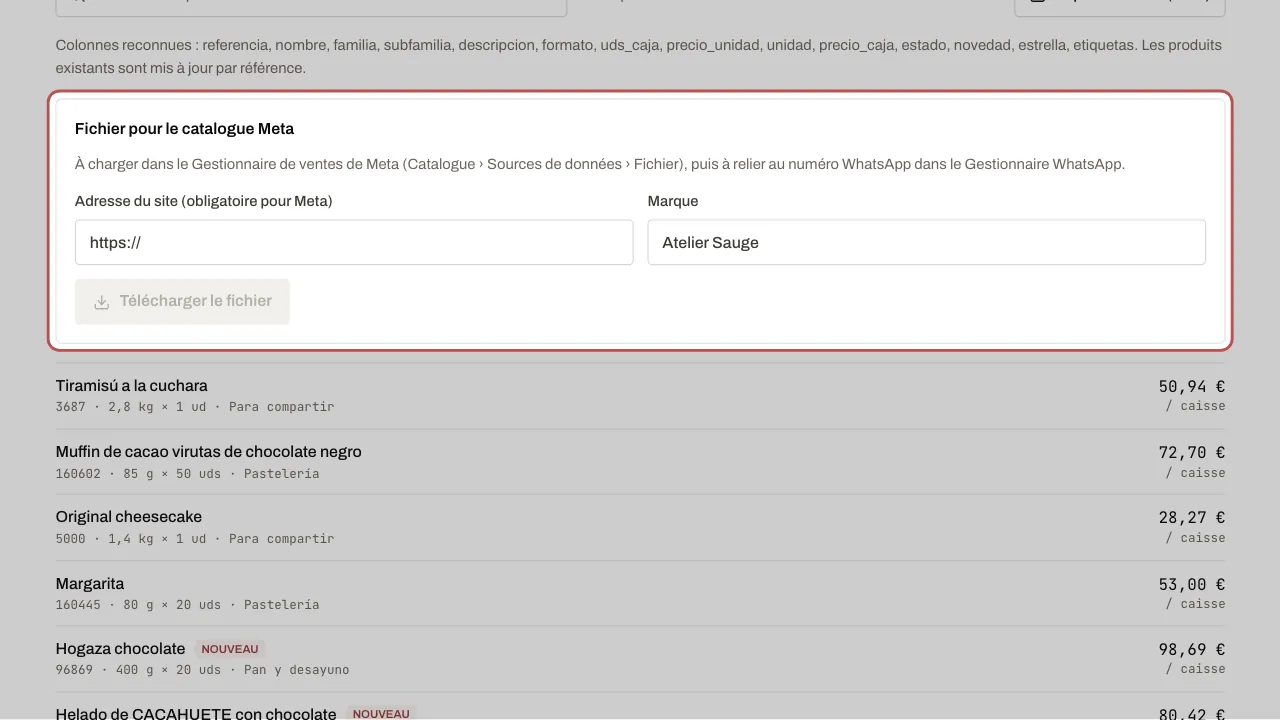Click the 'Colonnes reconnues' help paragraph
The image size is (1280, 720).
(639, 57)
